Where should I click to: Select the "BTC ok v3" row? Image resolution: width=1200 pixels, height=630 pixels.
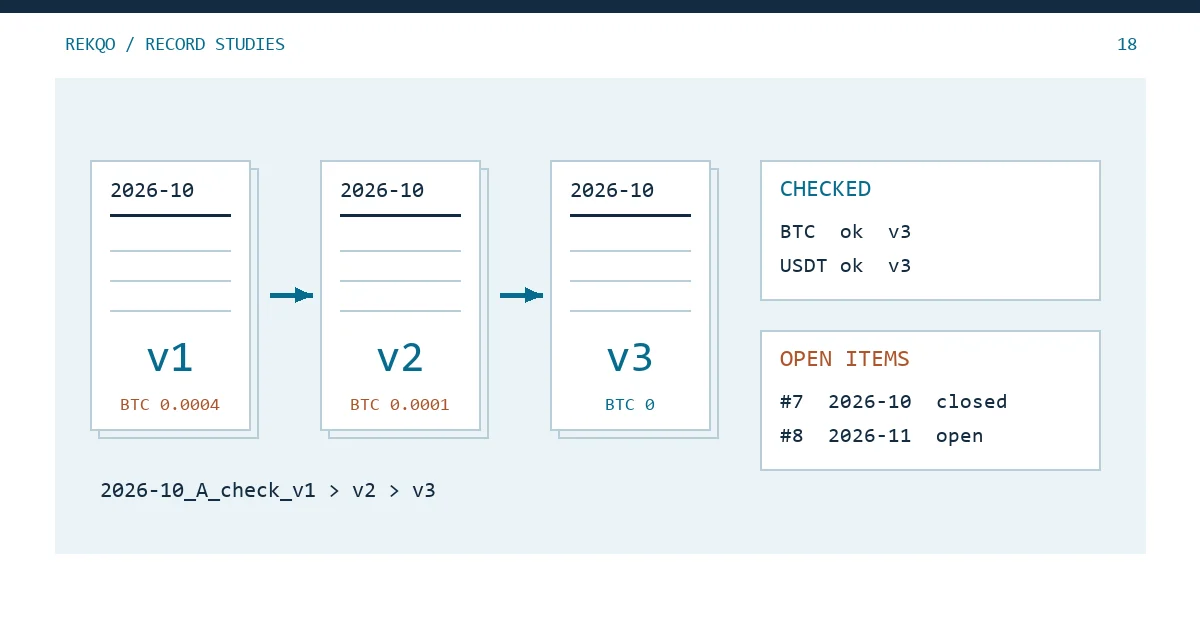click(846, 232)
